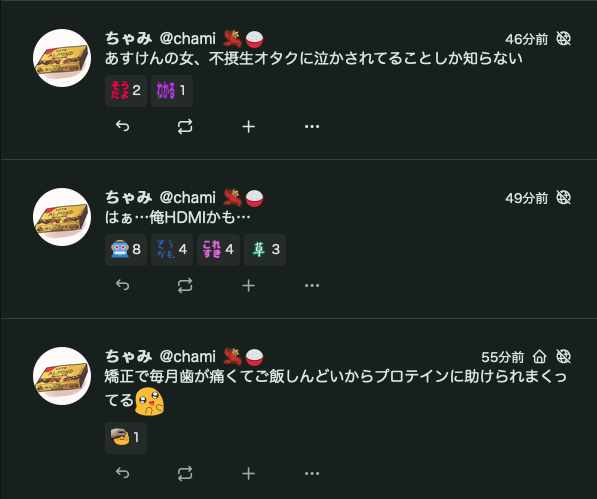The width and height of the screenshot is (597, 499).
Task: Click the home visibility icon on bottom post
Action: coord(540,357)
